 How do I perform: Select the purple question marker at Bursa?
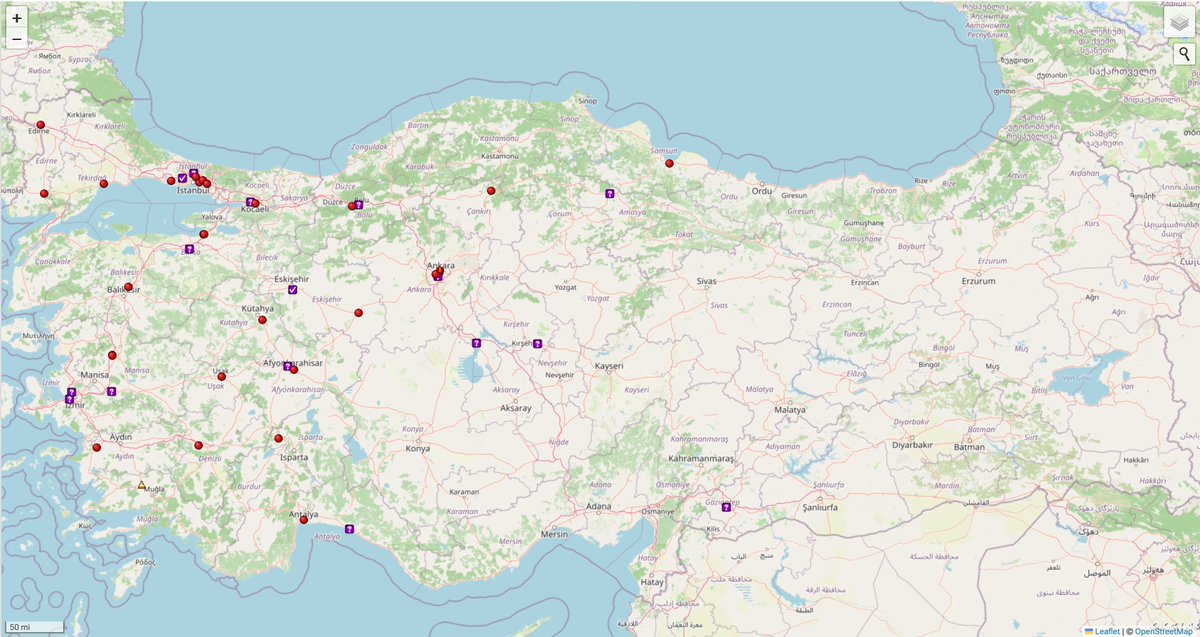pos(189,249)
